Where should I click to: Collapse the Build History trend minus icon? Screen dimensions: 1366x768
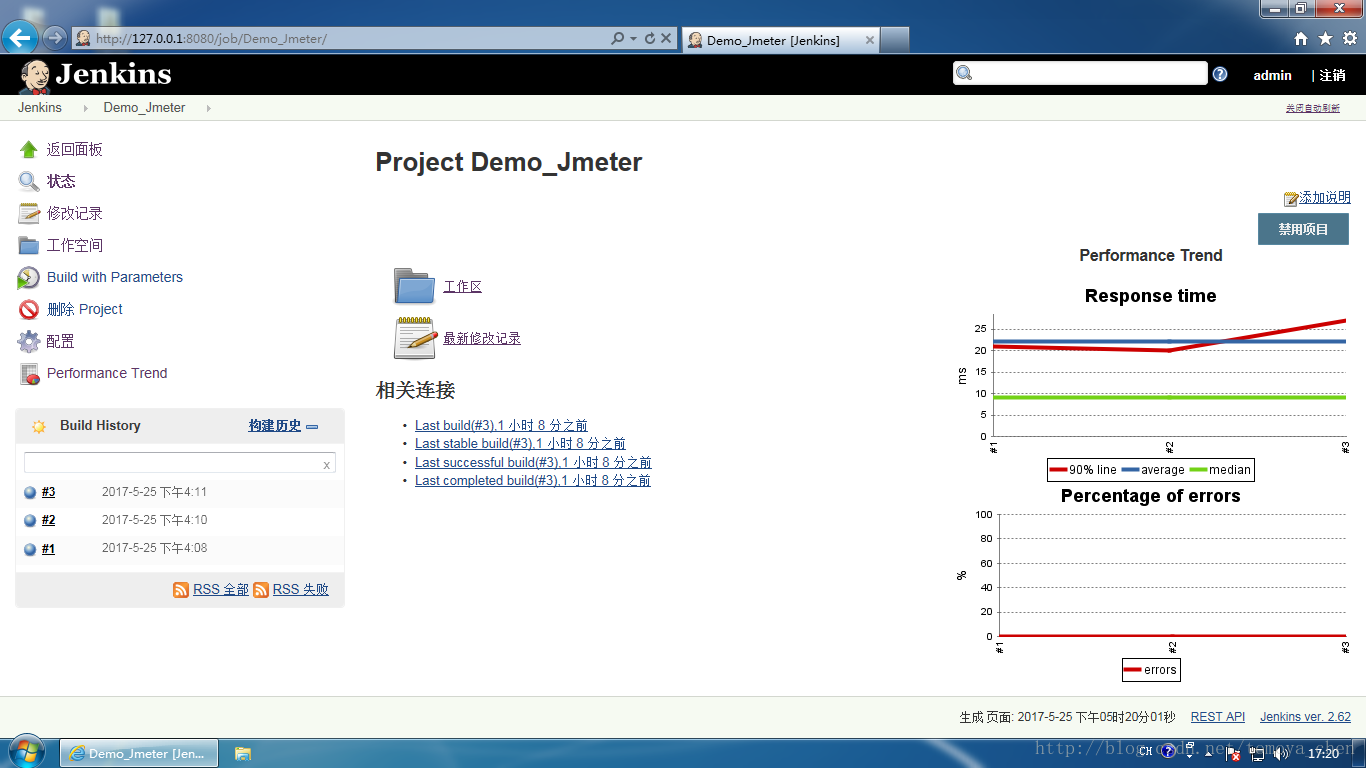[312, 427]
